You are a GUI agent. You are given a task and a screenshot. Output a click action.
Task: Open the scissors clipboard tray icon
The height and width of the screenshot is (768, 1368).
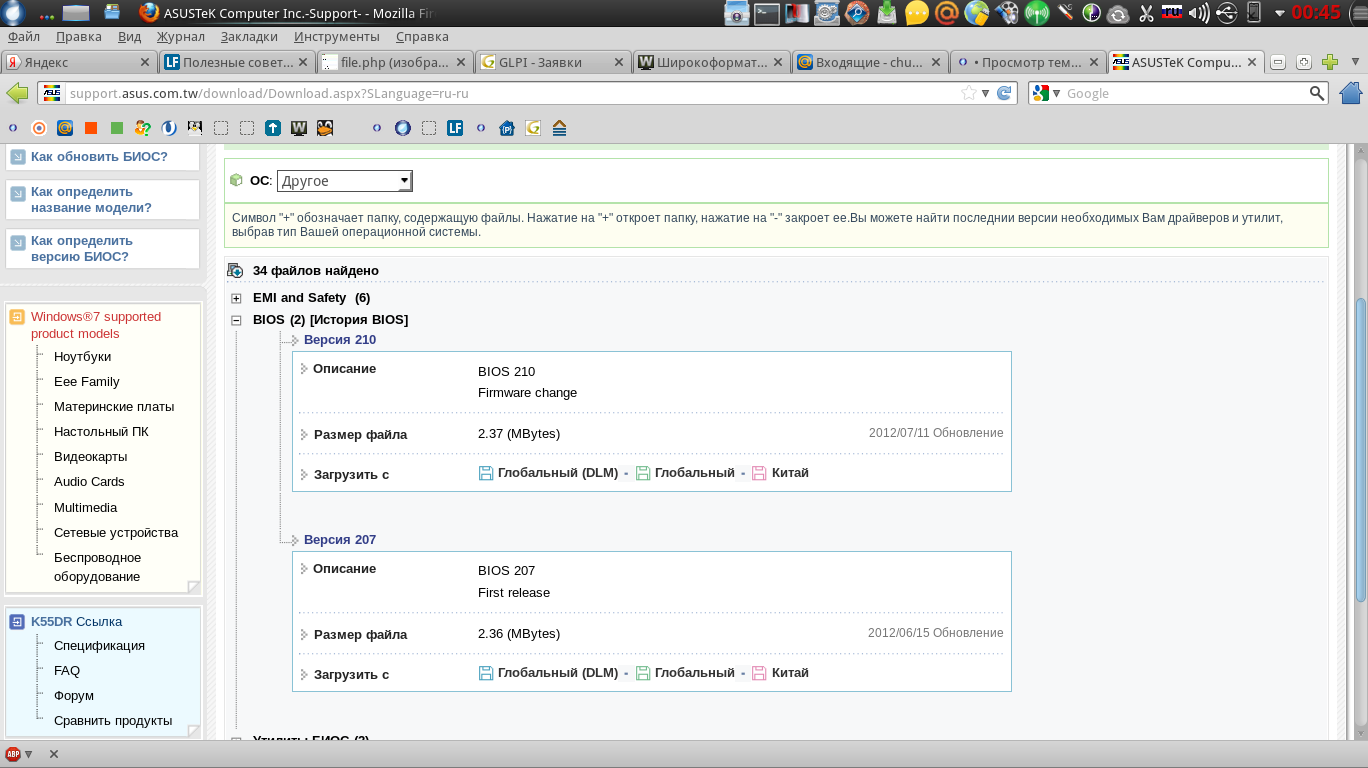click(1145, 13)
